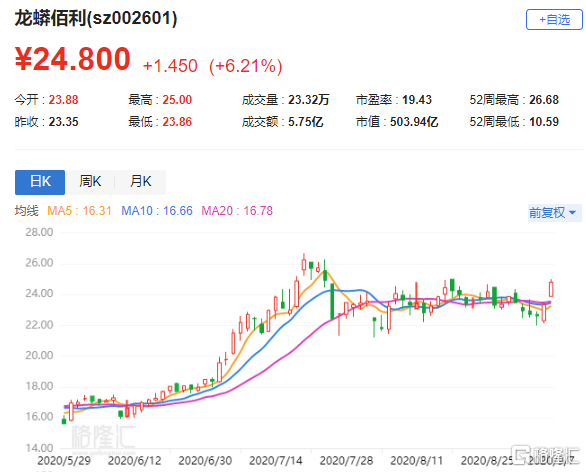The width and height of the screenshot is (586, 472).
Task: Click the 26.00 y-axis label
Action: click(x=39, y=263)
